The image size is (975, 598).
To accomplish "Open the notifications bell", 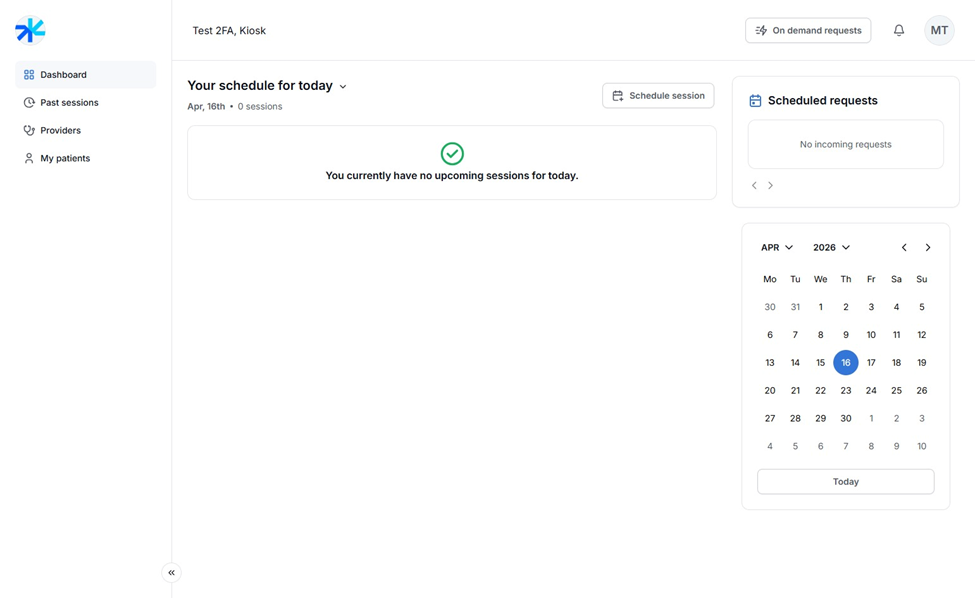I will [899, 30].
